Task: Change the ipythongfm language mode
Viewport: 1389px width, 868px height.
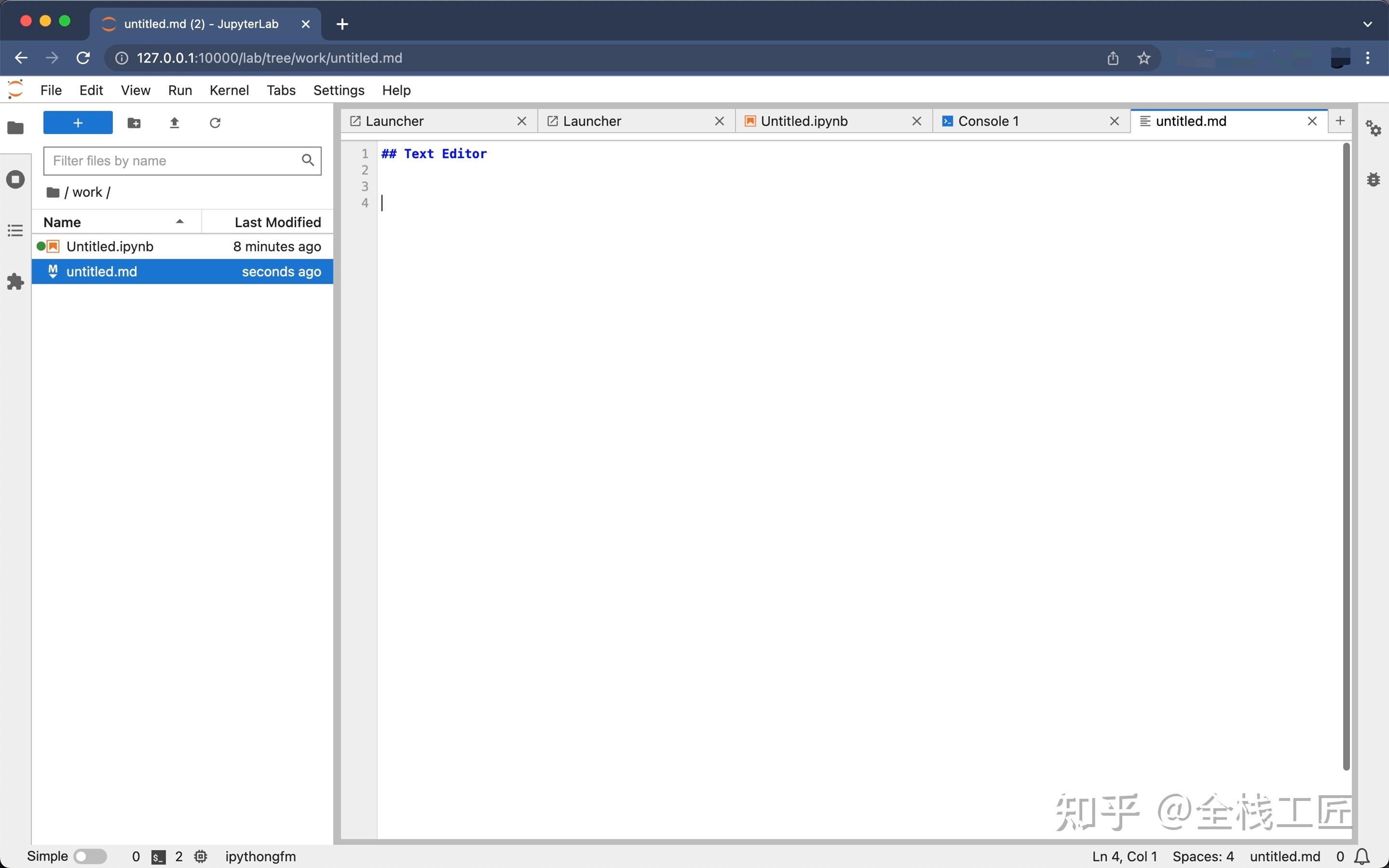Action: 260,856
